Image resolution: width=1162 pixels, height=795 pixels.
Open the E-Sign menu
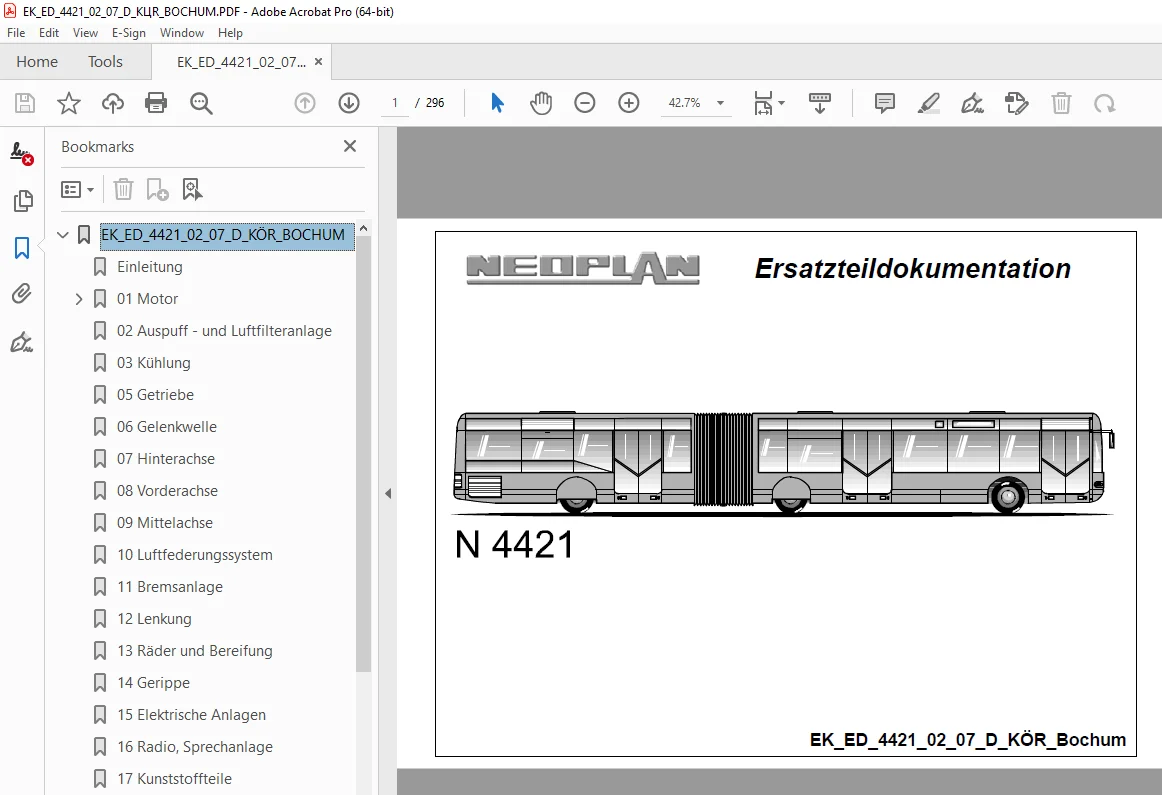point(128,33)
